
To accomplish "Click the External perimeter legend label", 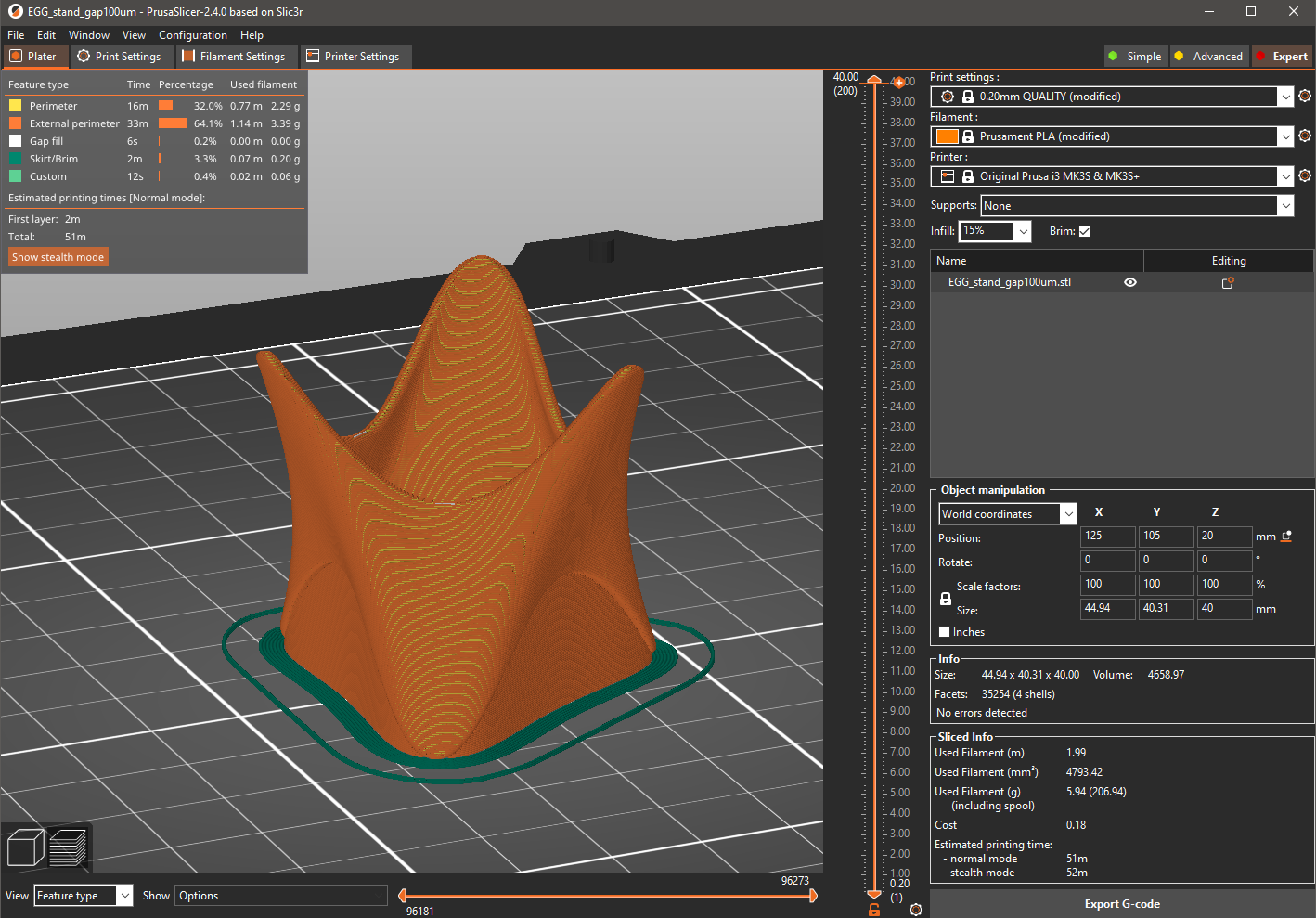I will (74, 123).
